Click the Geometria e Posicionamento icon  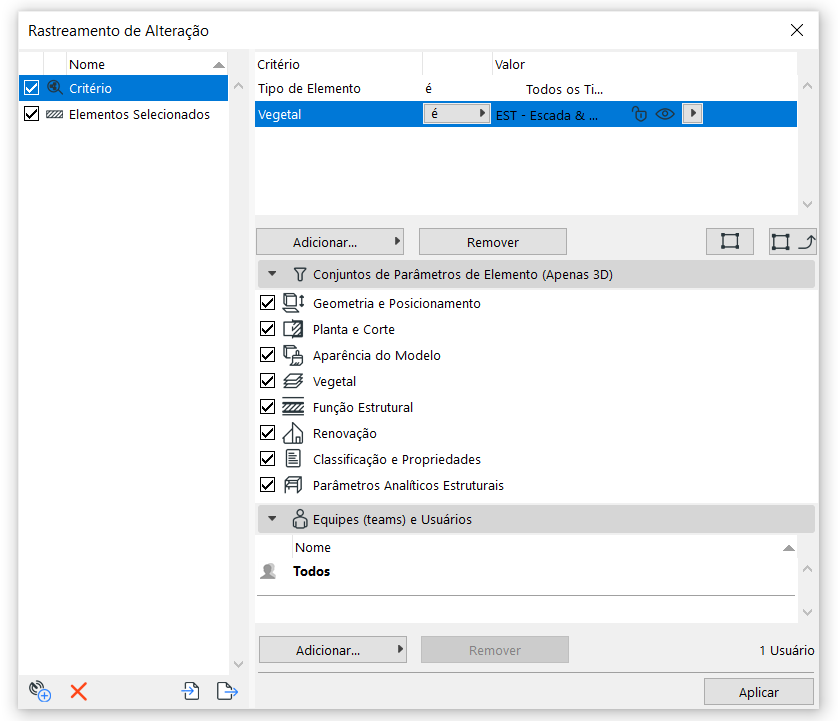pos(293,303)
